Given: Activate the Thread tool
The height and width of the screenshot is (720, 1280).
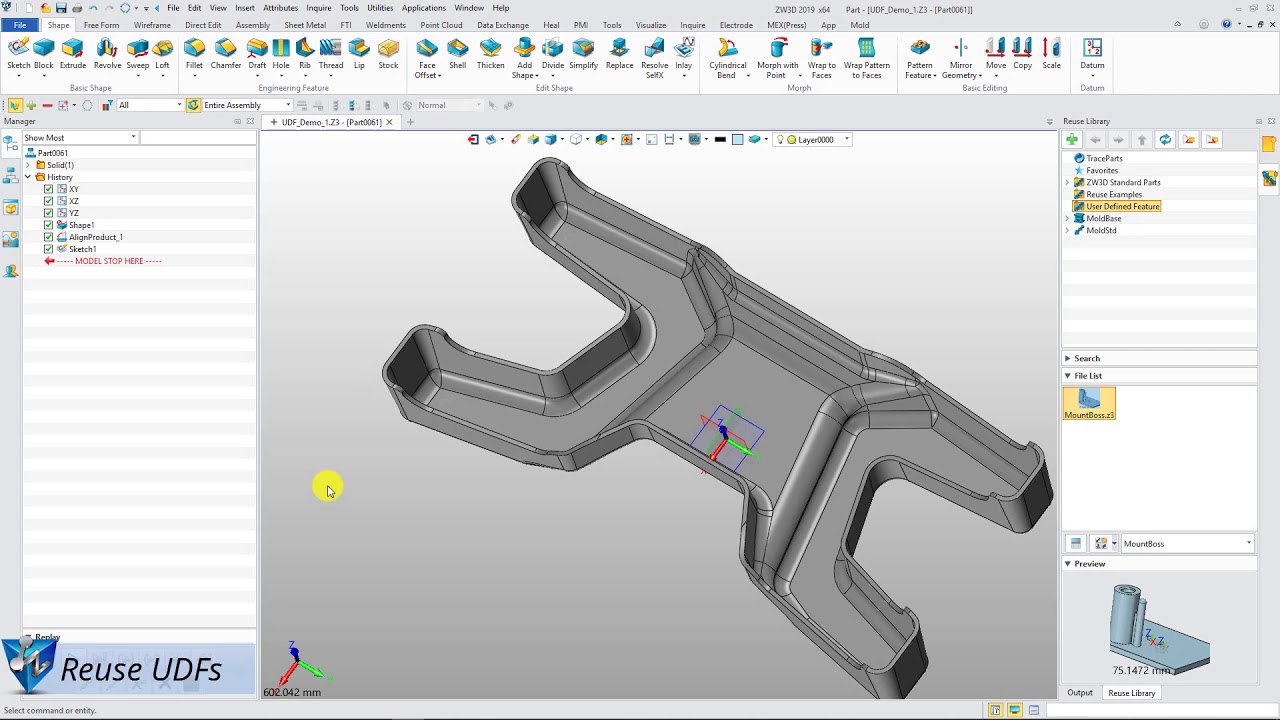Looking at the screenshot, I should coord(331,55).
